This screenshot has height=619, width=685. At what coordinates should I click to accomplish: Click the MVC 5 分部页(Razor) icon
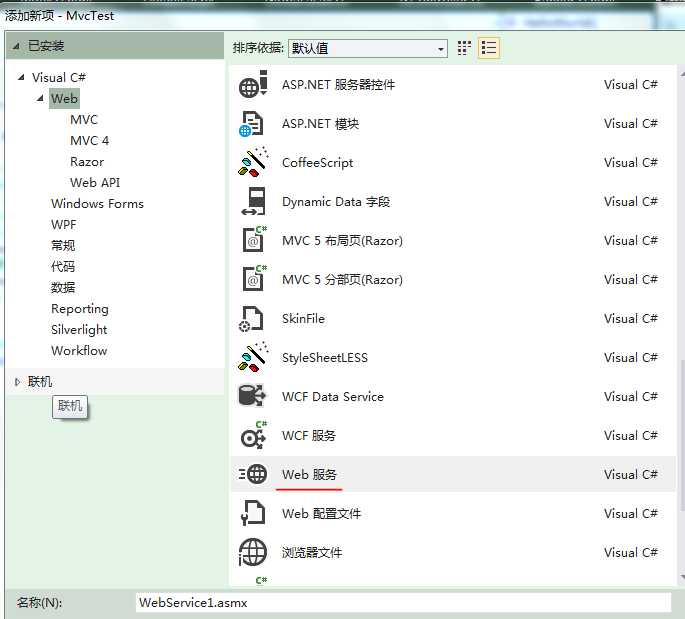click(255, 279)
